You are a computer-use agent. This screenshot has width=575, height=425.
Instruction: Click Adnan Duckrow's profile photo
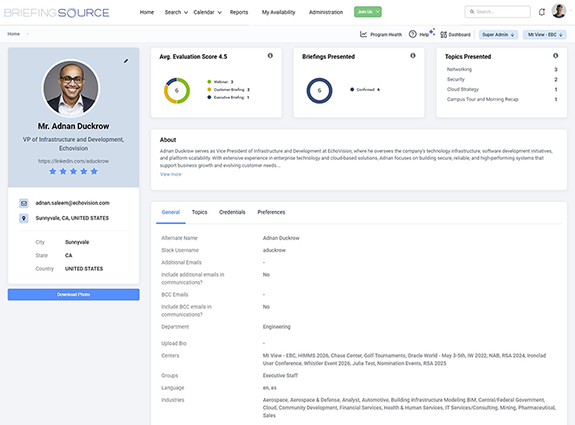[71, 88]
